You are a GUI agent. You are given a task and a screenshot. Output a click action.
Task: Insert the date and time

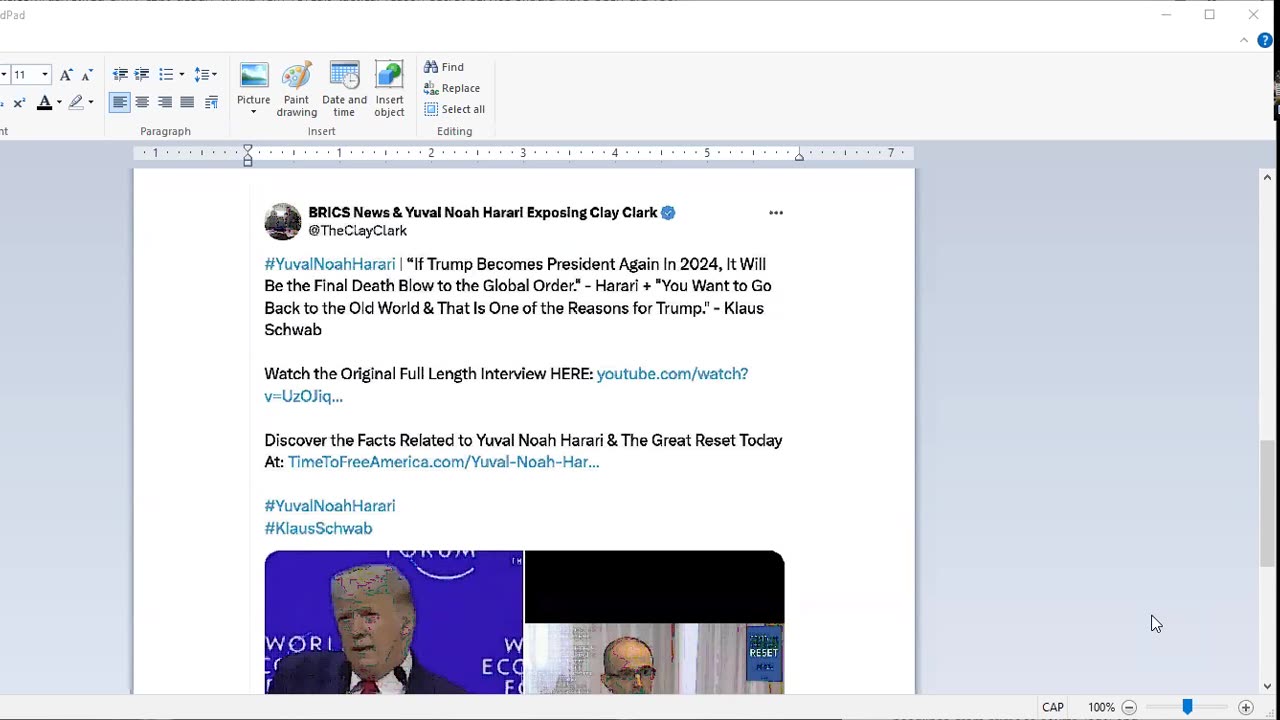(344, 89)
